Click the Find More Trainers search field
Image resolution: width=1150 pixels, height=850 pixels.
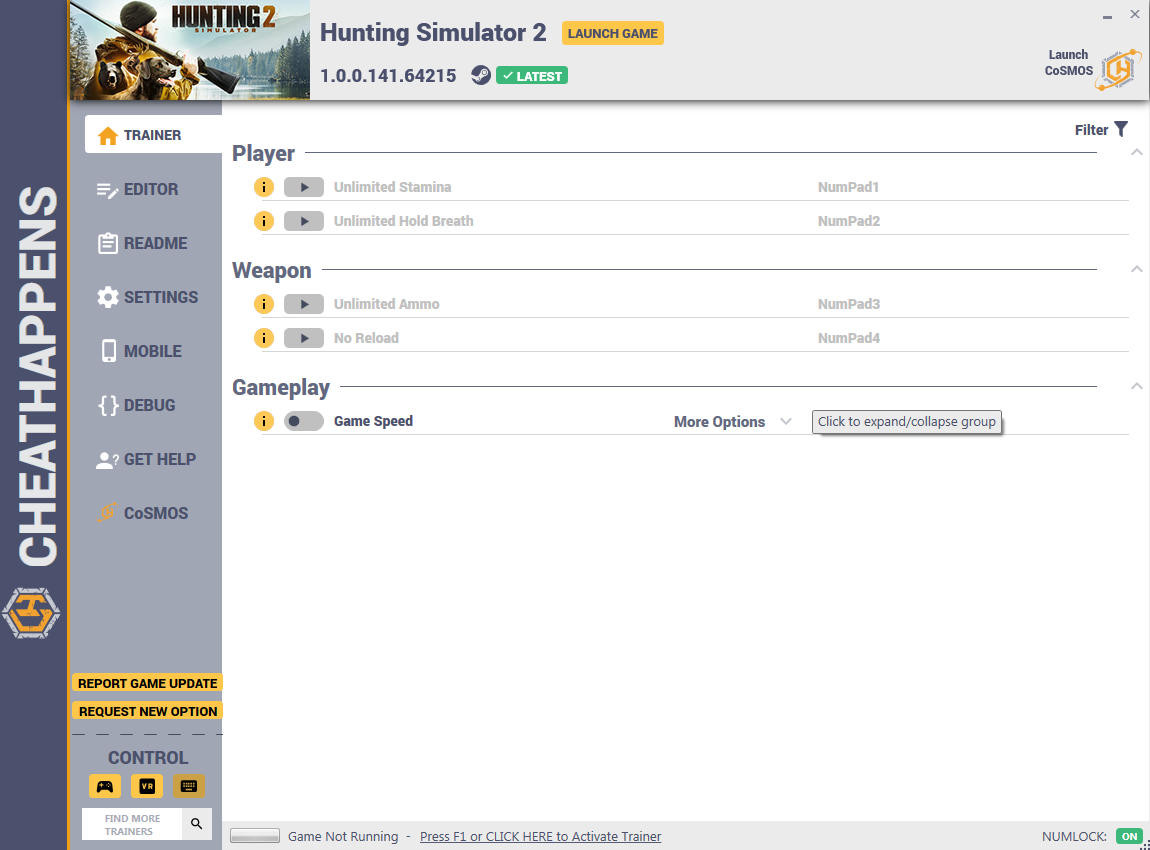pyautogui.click(x=132, y=824)
